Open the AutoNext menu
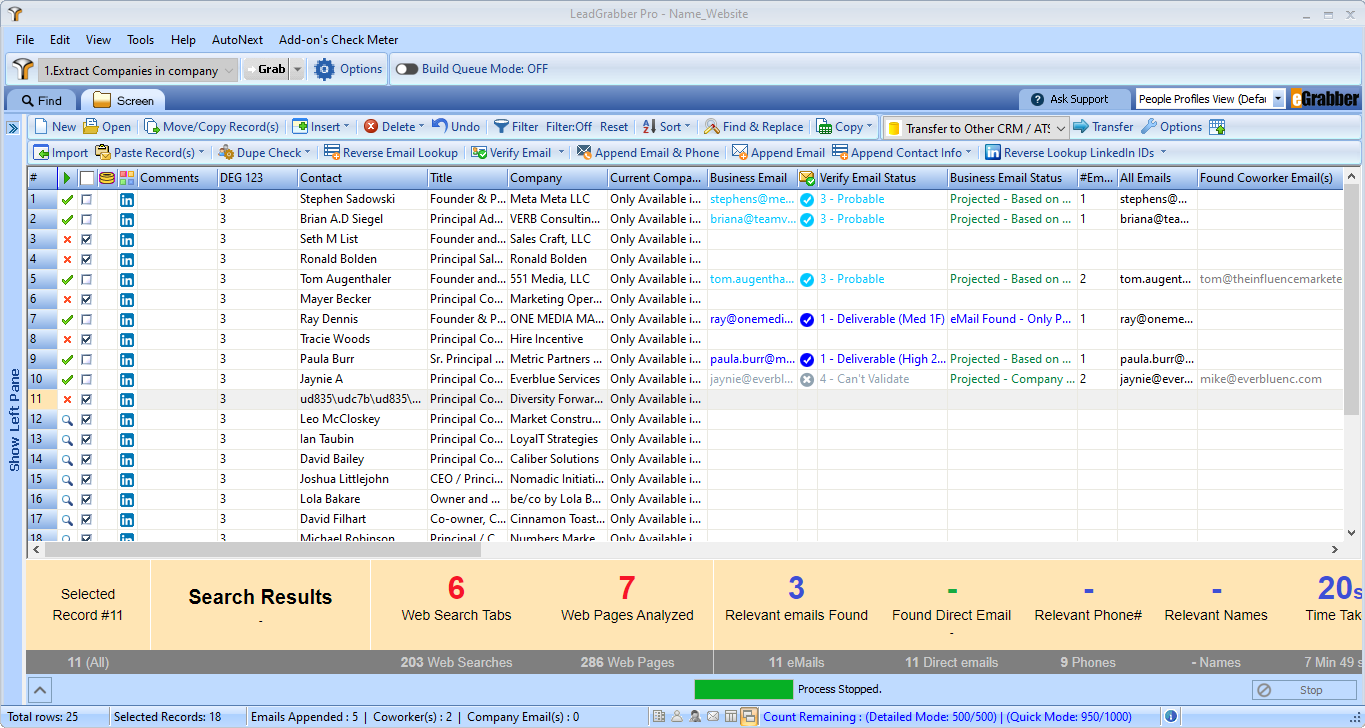This screenshot has width=1365, height=728. (x=237, y=40)
